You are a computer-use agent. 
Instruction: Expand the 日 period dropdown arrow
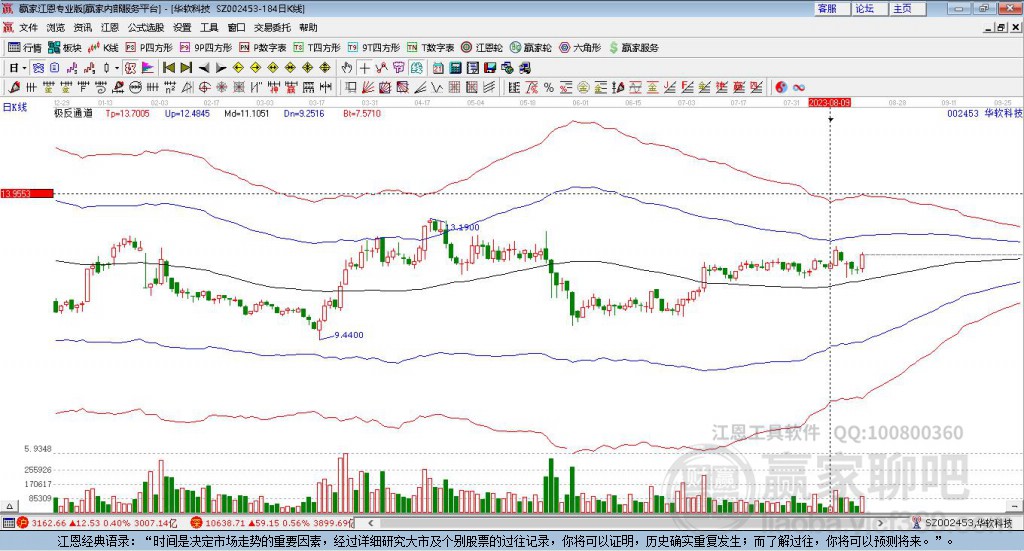(24, 68)
